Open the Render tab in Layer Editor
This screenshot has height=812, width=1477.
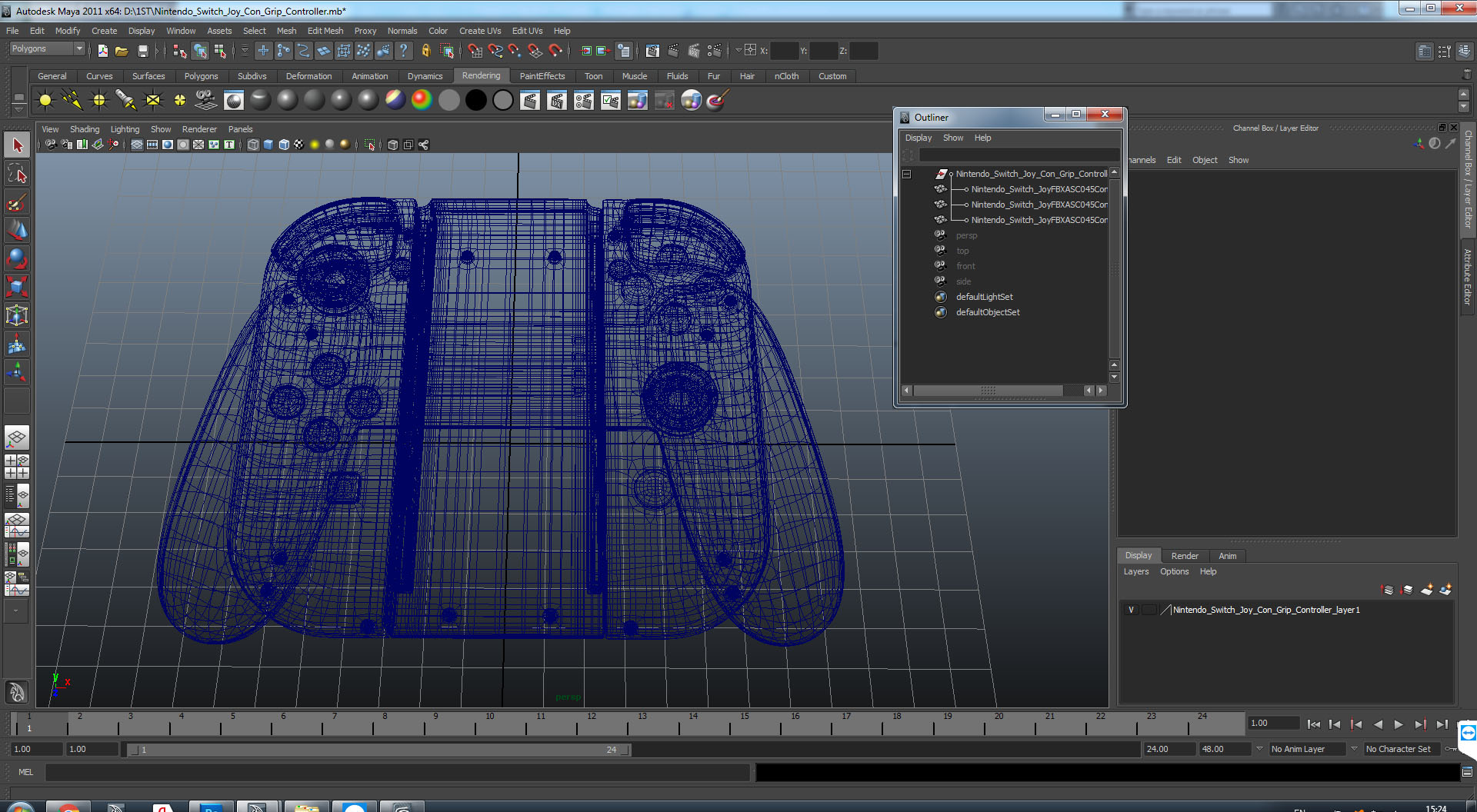pos(1185,556)
